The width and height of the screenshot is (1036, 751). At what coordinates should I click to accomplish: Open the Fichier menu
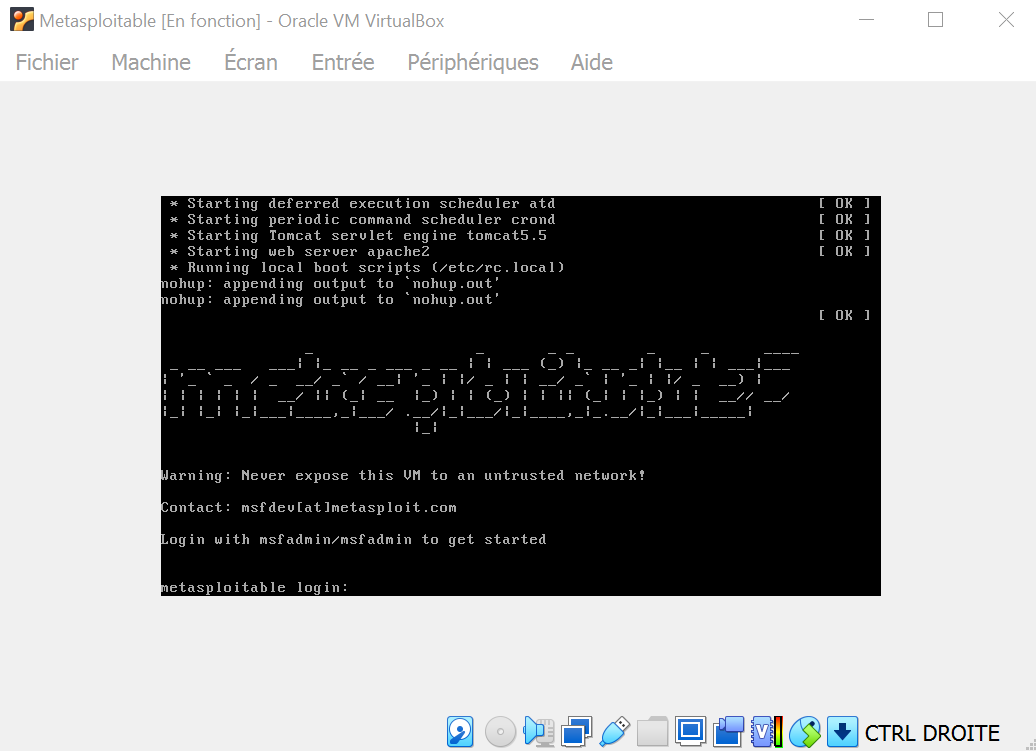point(47,62)
